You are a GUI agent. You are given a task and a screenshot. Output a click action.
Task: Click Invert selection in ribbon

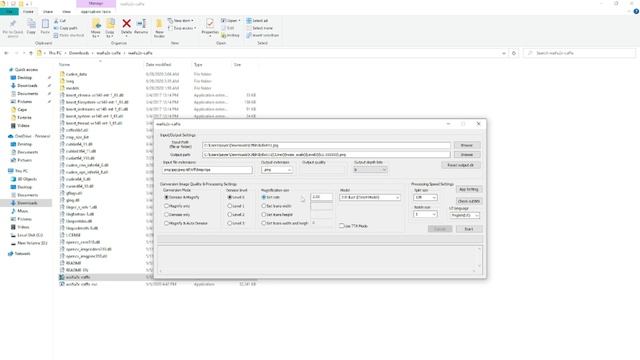pyautogui.click(x=262, y=36)
